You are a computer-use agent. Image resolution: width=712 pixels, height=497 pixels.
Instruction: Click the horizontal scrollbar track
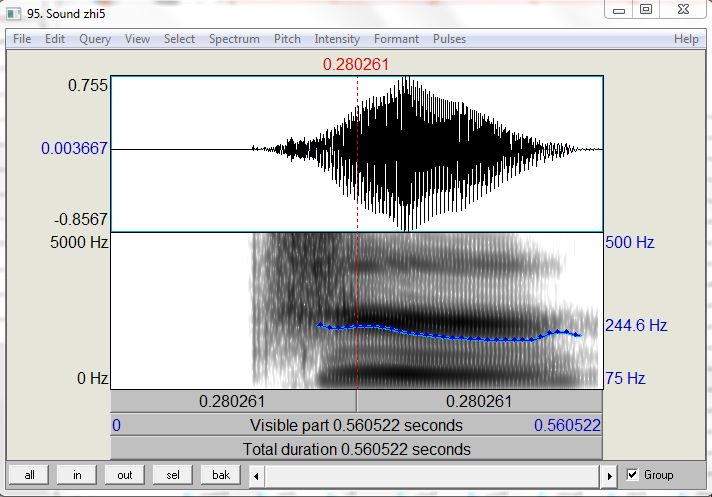[433, 476]
